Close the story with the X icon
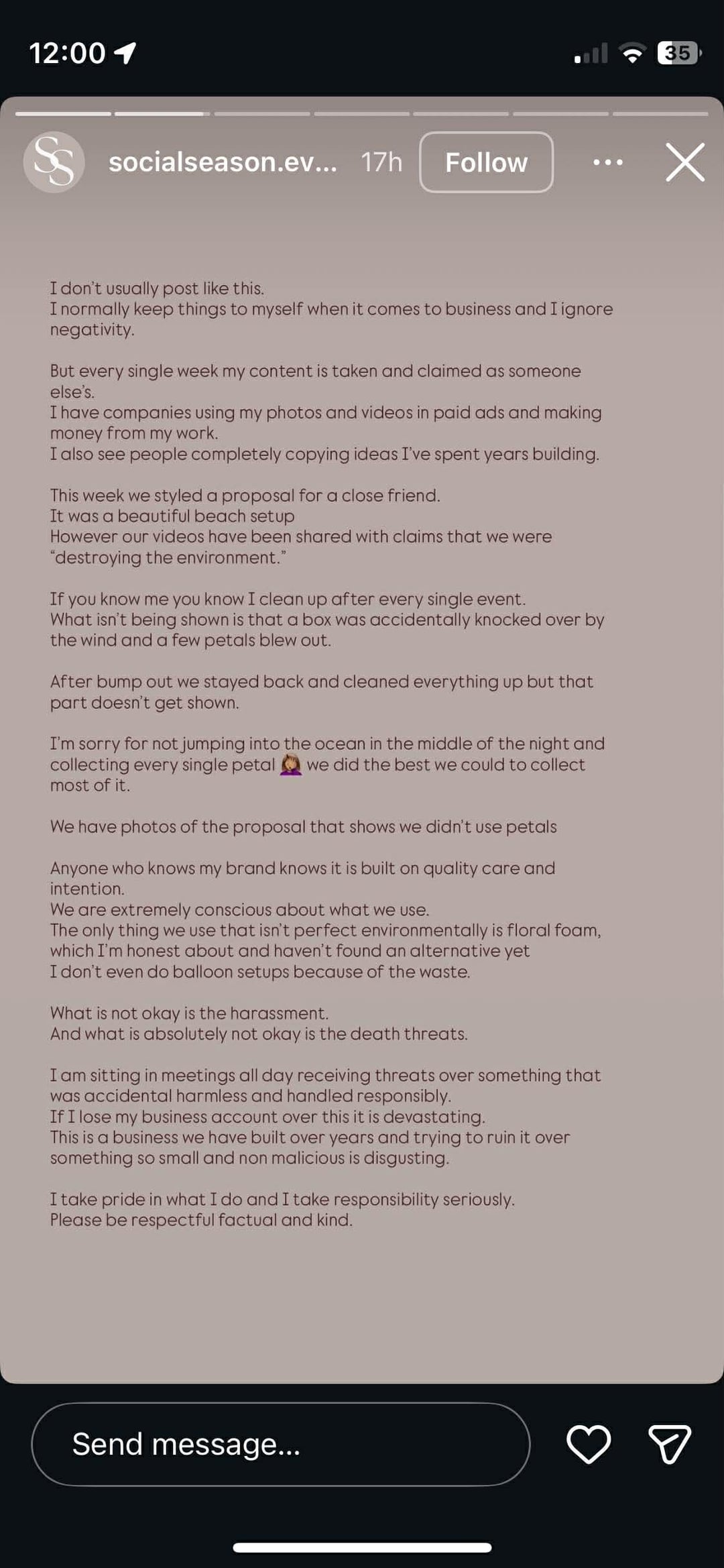Image resolution: width=724 pixels, height=1568 pixels. 685,162
